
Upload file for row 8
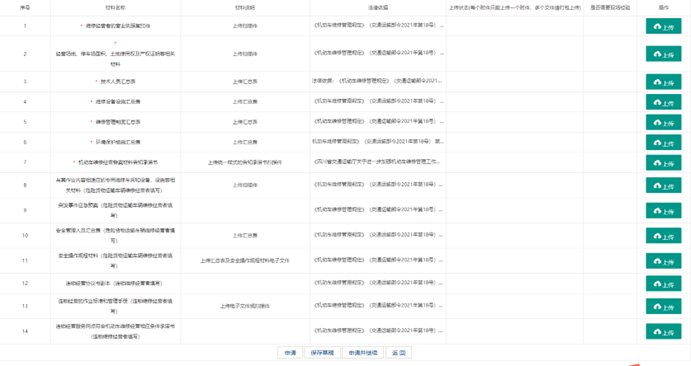click(663, 185)
